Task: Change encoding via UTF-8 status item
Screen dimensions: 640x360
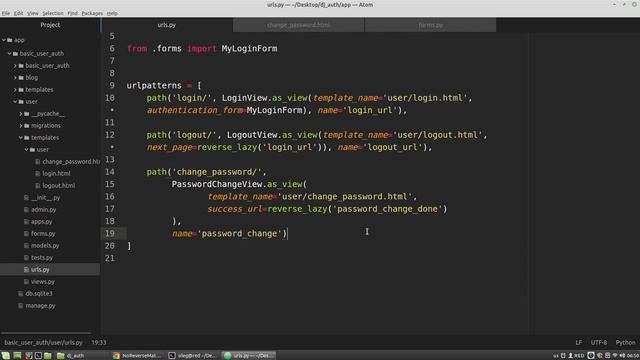Action: tap(599, 342)
